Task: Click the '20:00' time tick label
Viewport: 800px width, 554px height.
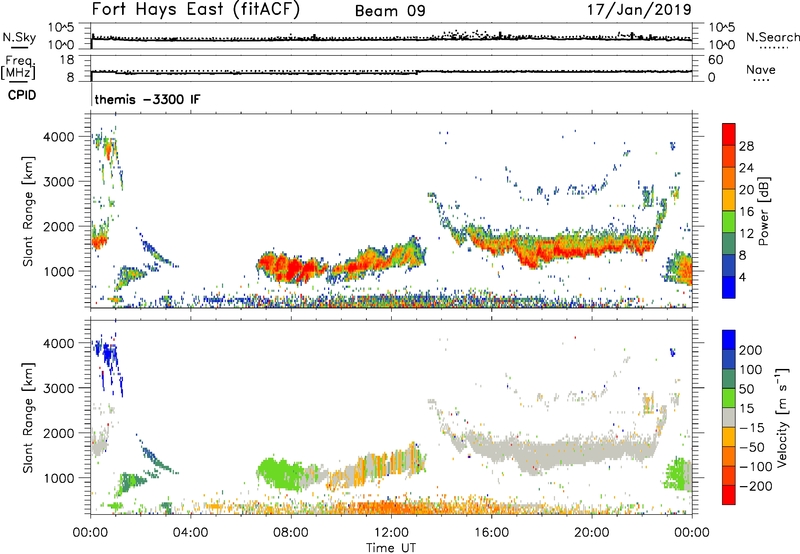Action: pos(592,533)
